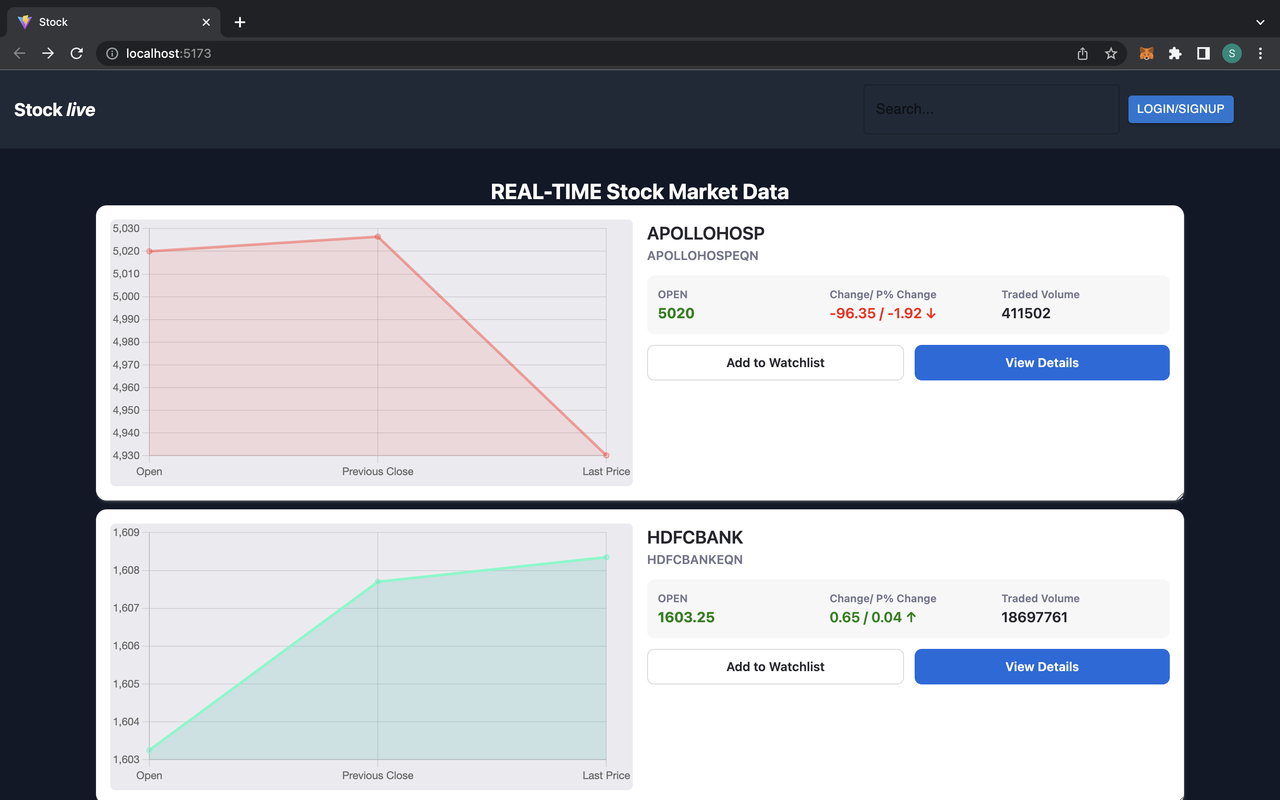Click the traded volume 411502

tap(1026, 313)
